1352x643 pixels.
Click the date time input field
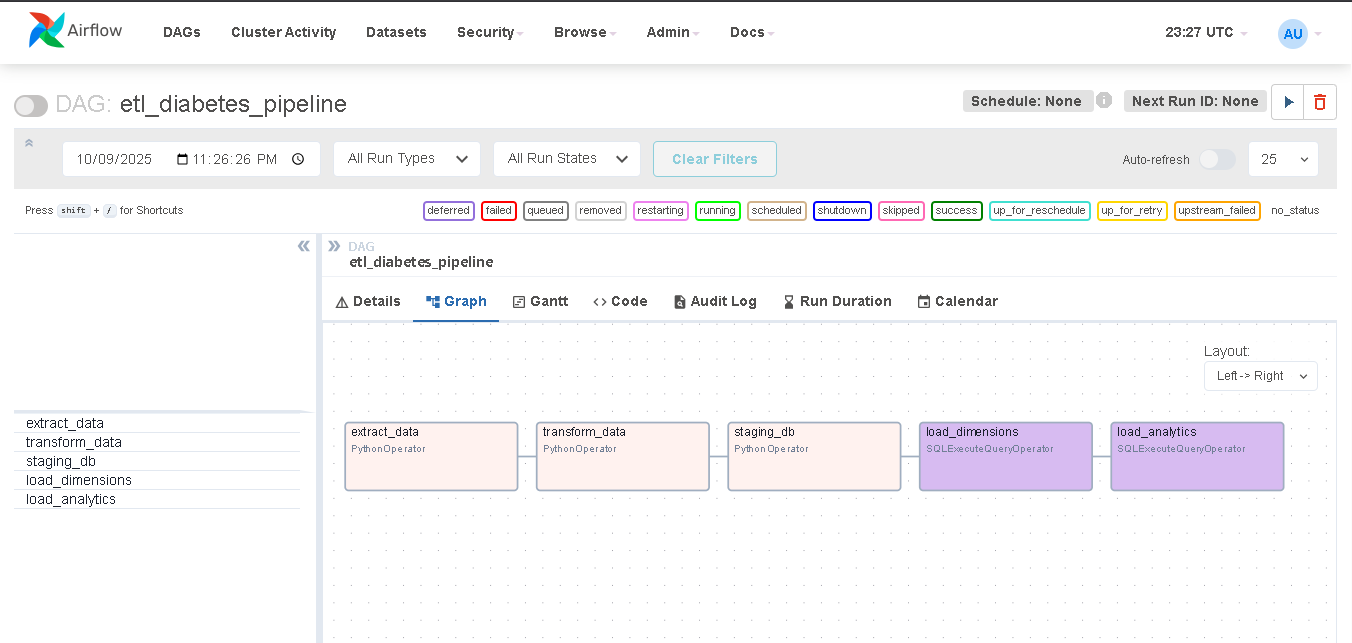click(191, 159)
